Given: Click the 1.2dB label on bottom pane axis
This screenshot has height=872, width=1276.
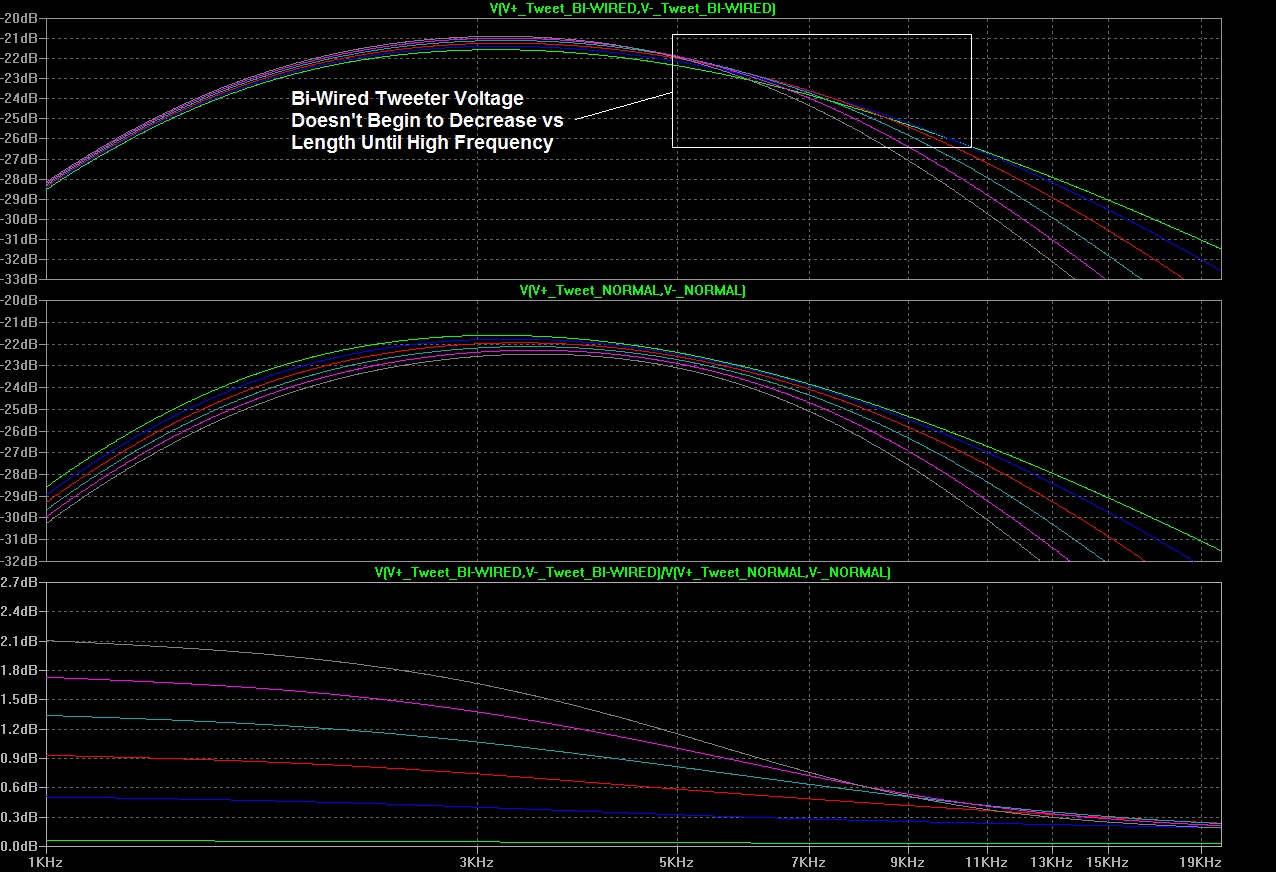Looking at the screenshot, I should tap(19, 729).
